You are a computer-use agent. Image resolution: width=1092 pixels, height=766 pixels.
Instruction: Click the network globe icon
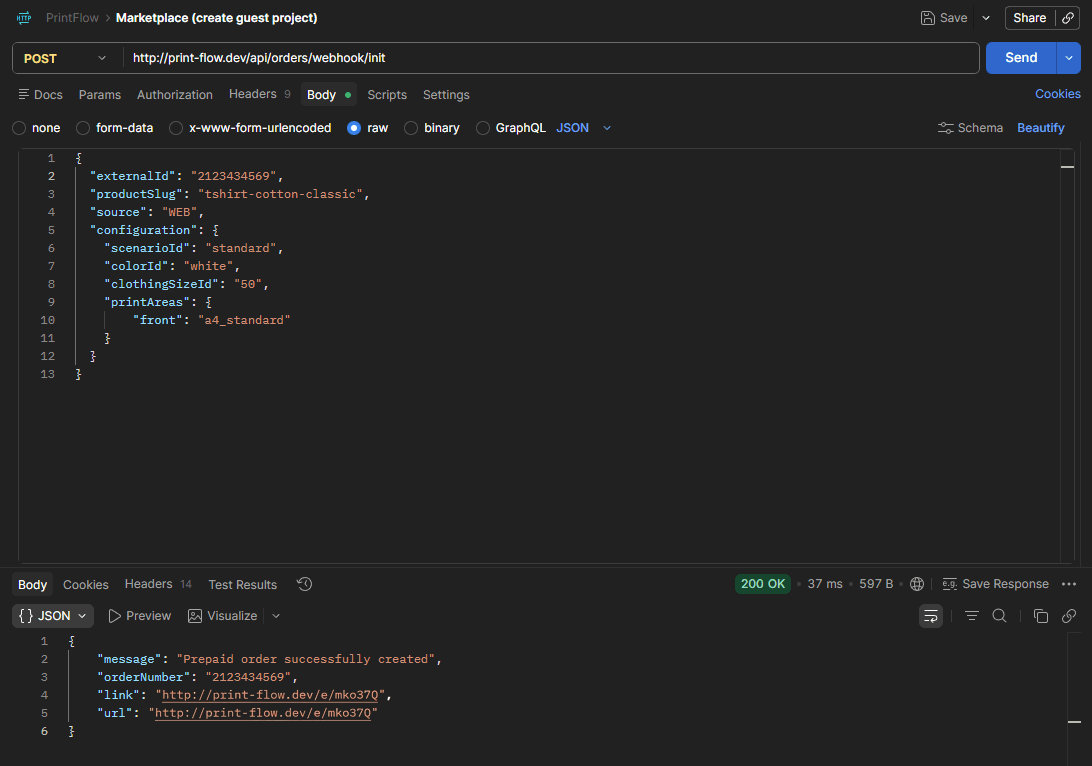917,584
